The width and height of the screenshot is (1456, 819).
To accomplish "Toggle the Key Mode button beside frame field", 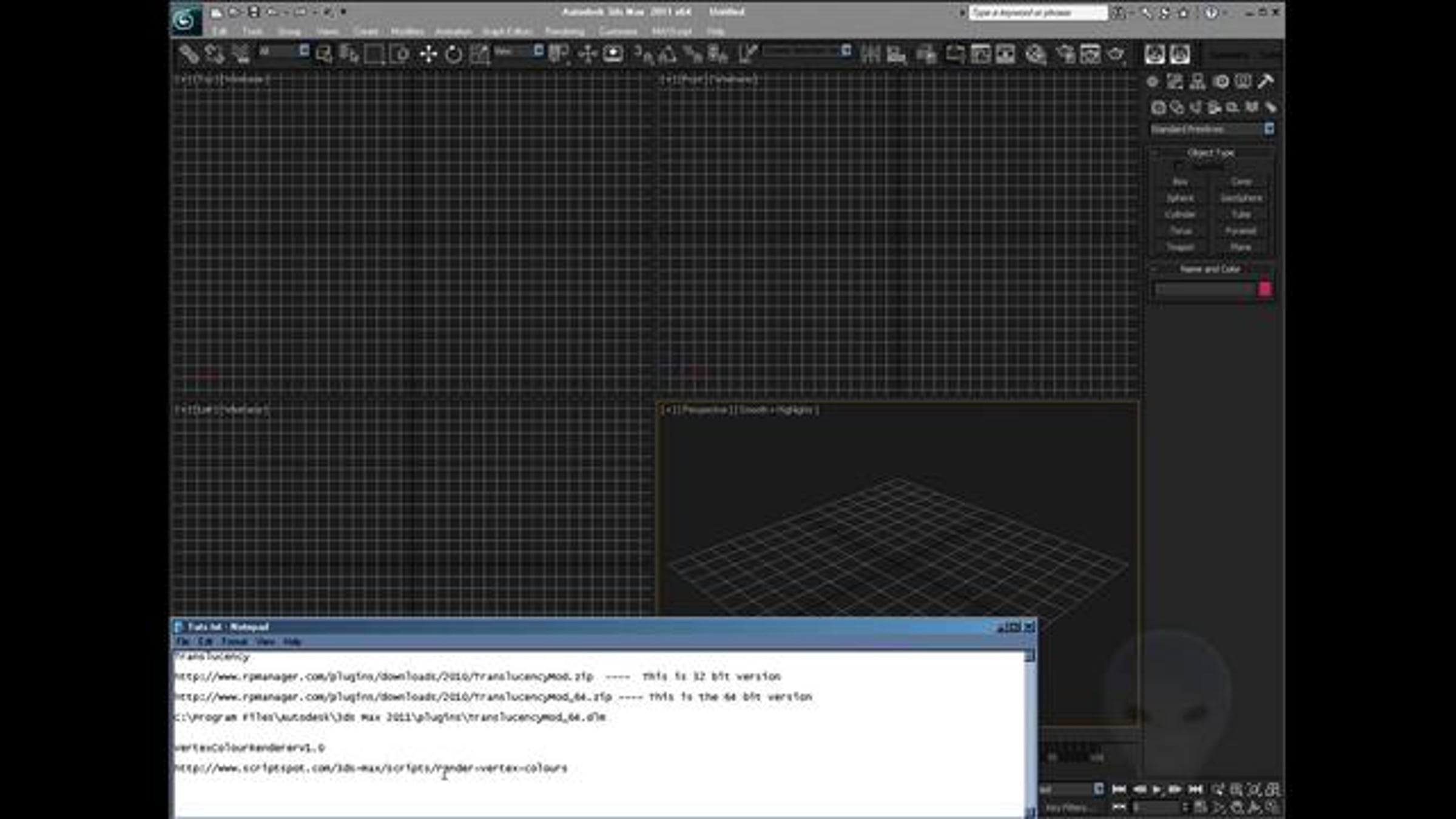I will pyautogui.click(x=1119, y=806).
